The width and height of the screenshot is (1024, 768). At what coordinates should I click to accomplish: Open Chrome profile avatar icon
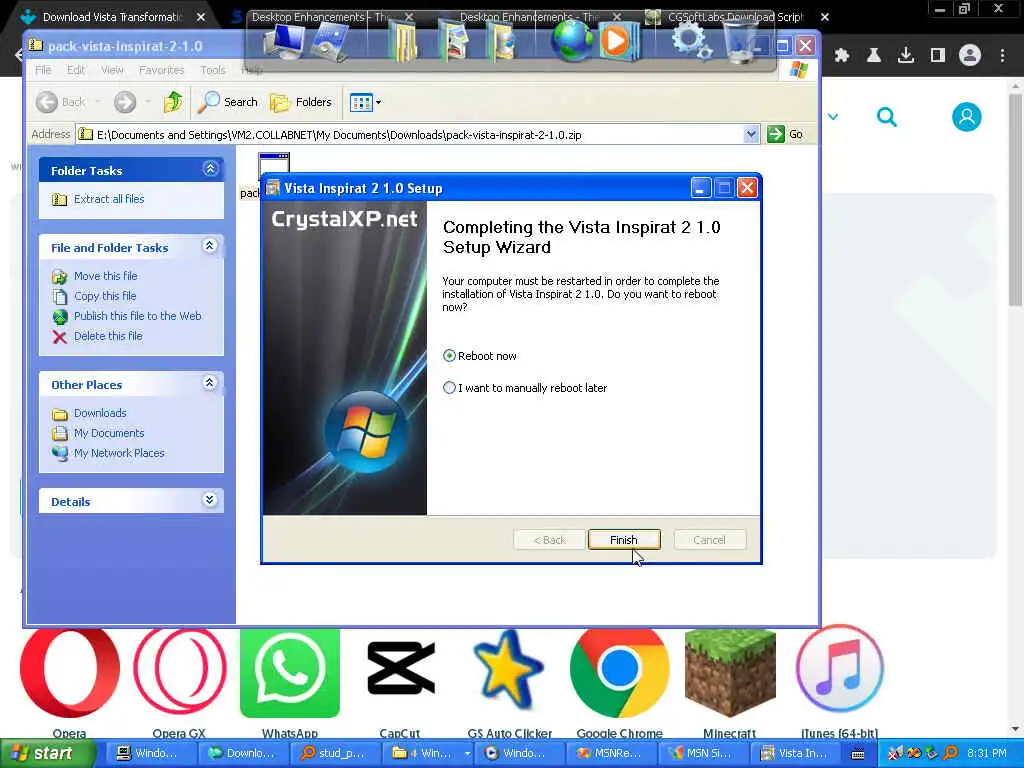970,56
